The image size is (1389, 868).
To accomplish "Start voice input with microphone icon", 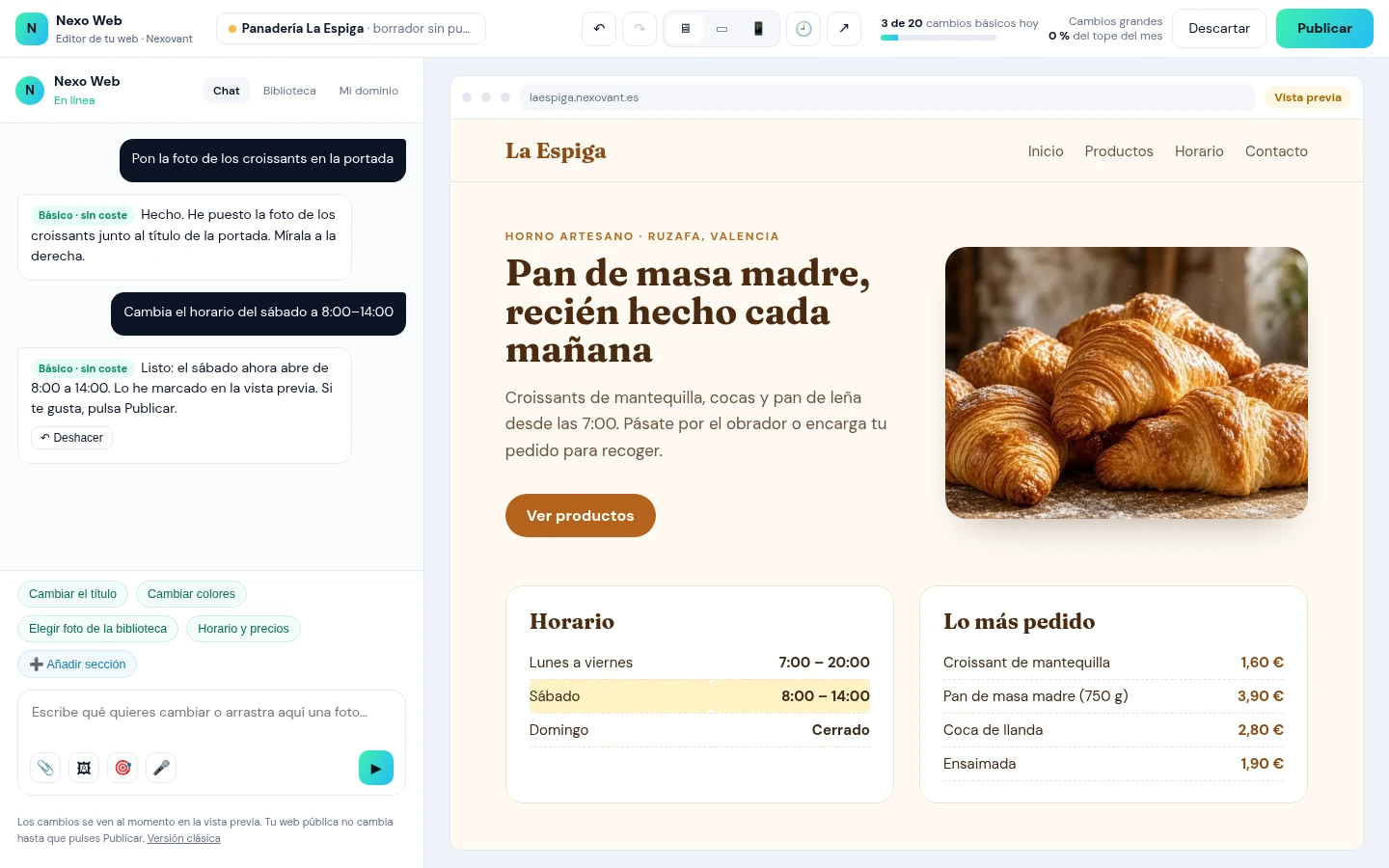I will pyautogui.click(x=161, y=768).
